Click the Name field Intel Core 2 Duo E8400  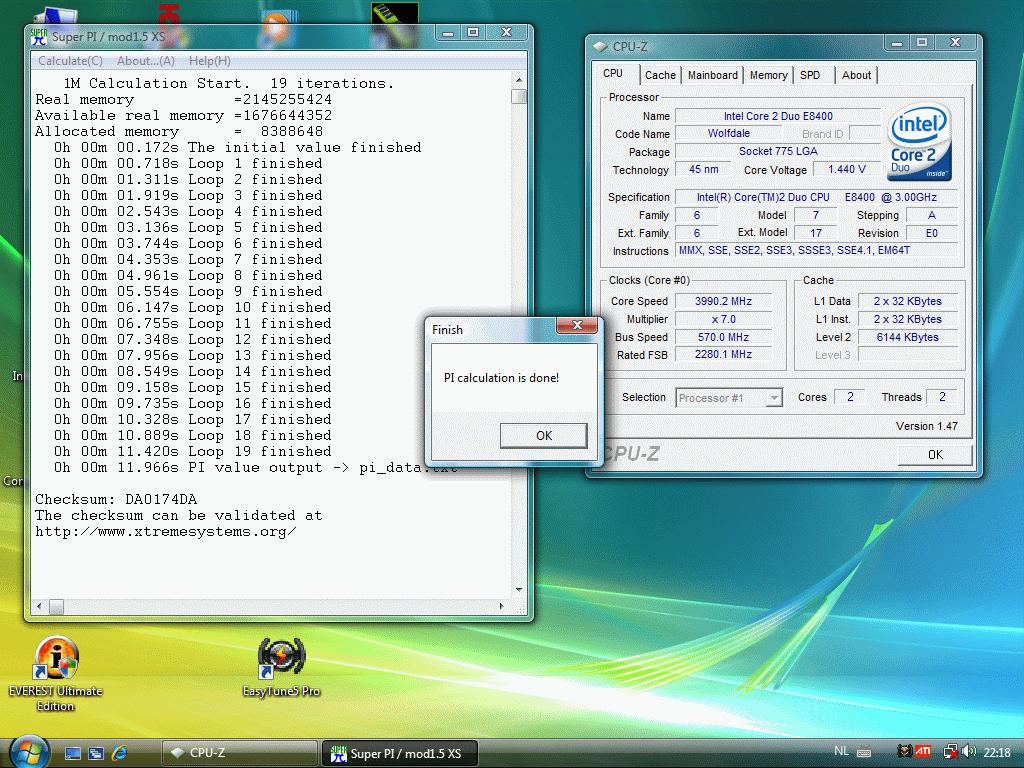tap(778, 116)
